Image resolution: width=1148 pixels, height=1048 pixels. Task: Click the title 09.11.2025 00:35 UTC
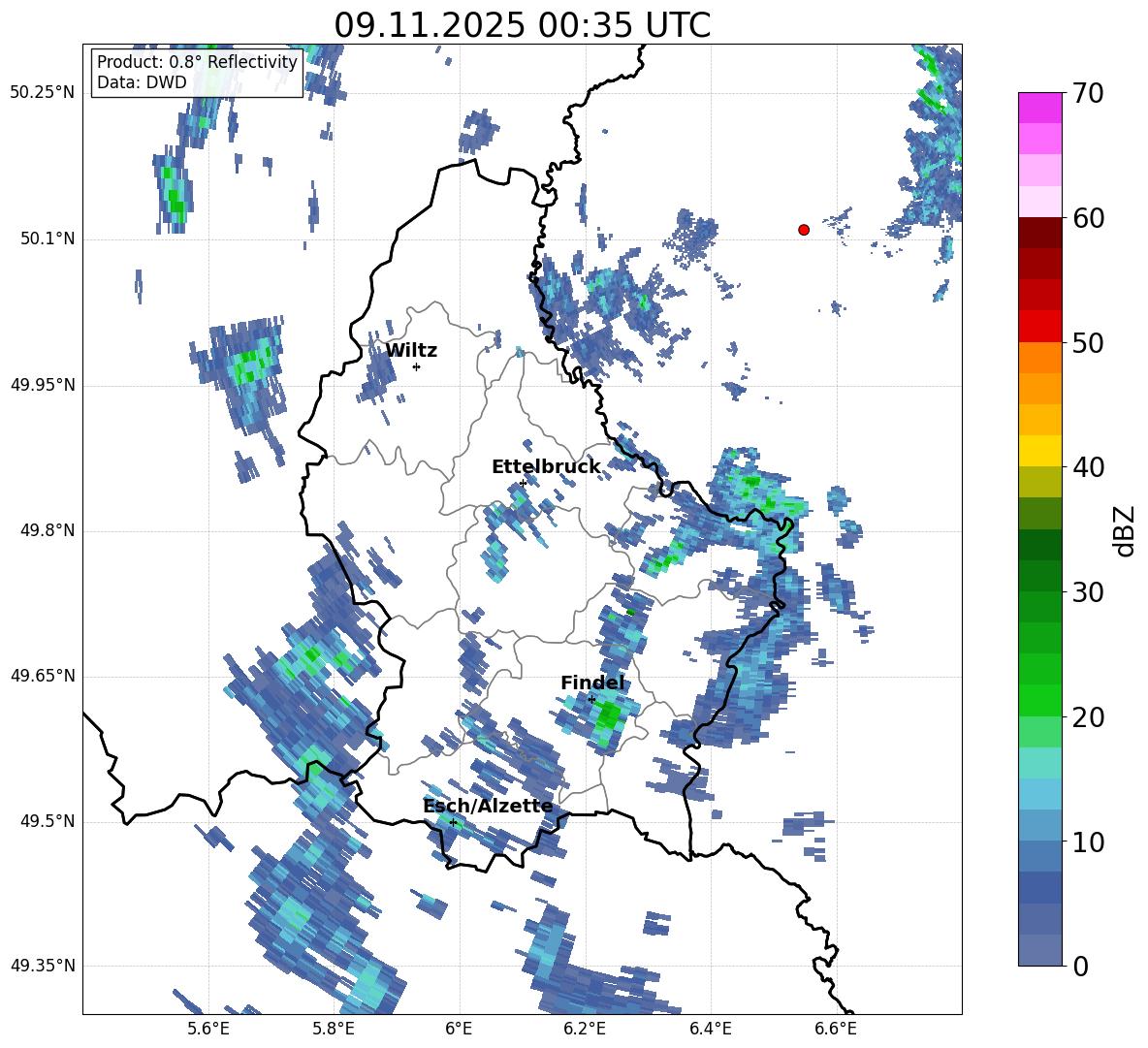[x=522, y=25]
